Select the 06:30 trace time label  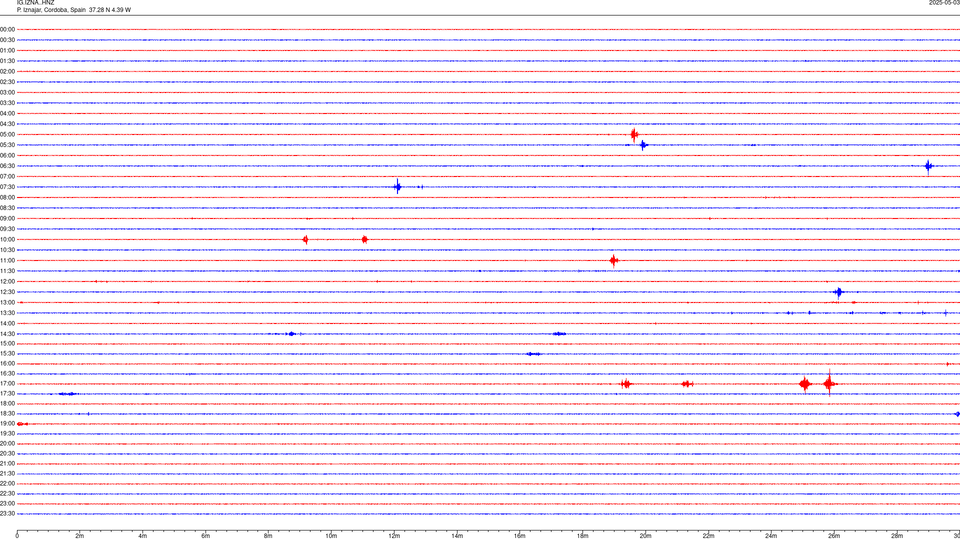[x=7, y=166]
